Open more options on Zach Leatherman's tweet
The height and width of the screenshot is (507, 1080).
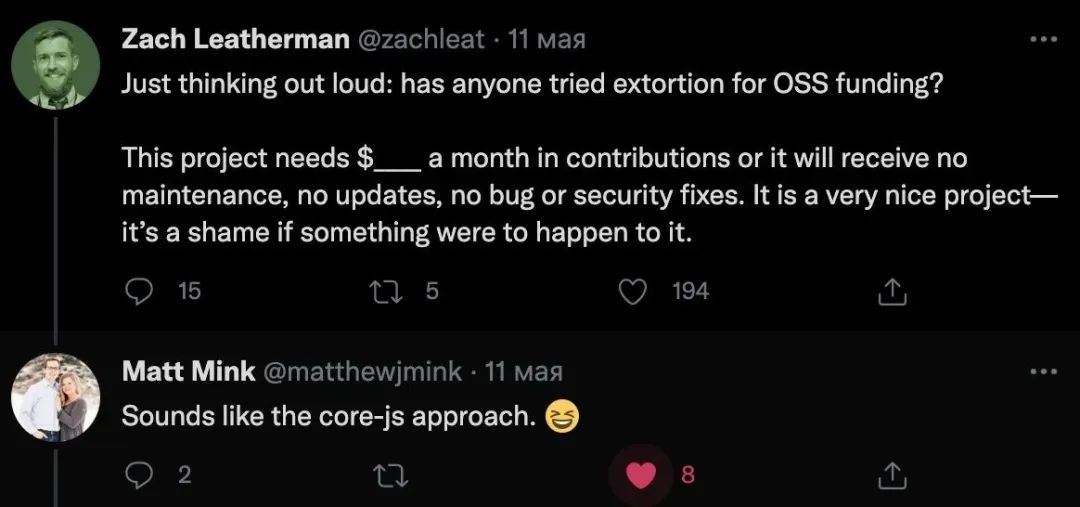click(1043, 40)
